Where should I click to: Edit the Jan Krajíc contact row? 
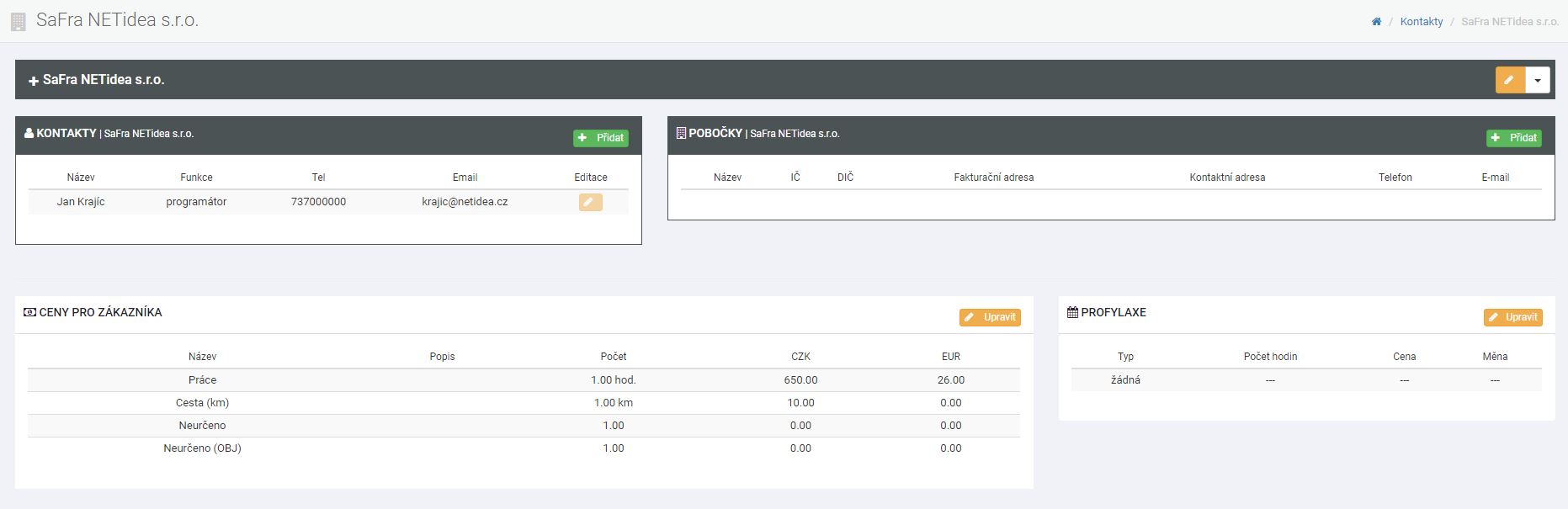(590, 202)
